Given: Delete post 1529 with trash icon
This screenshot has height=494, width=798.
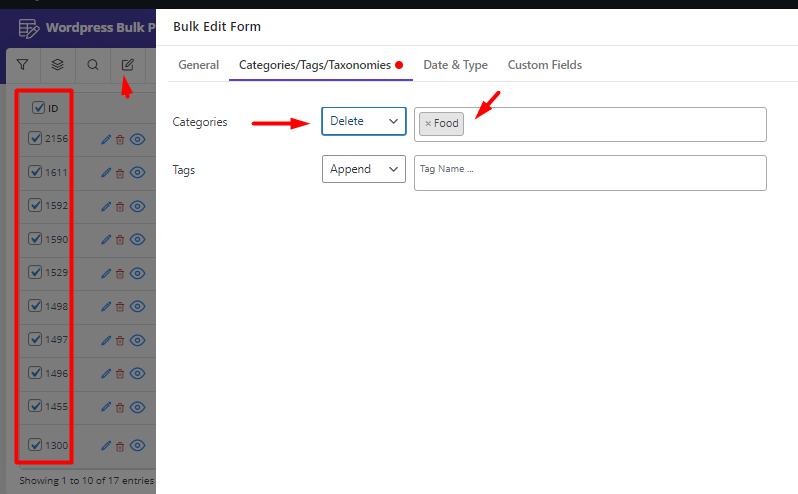Looking at the screenshot, I should point(120,274).
